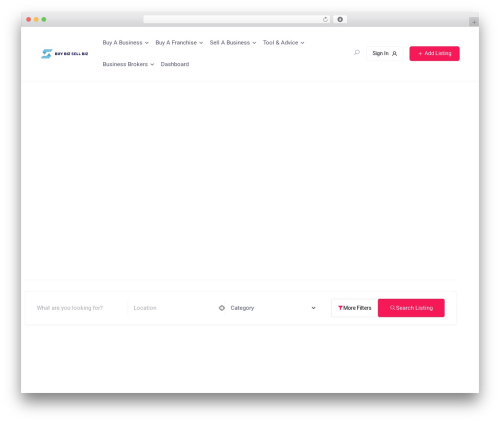Expand the Business Brokers menu
500x423 pixels.
[x=128, y=64]
